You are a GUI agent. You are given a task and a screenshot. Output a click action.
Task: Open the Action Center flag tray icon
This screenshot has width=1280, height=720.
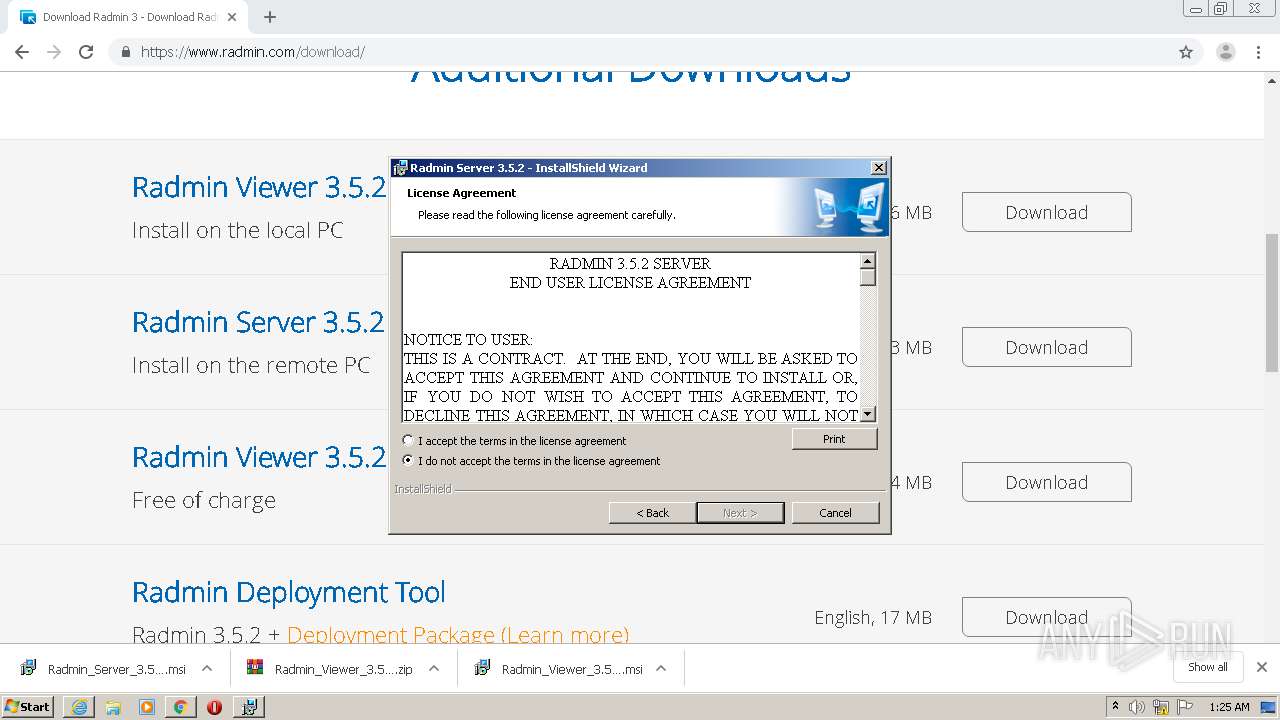[1185, 707]
